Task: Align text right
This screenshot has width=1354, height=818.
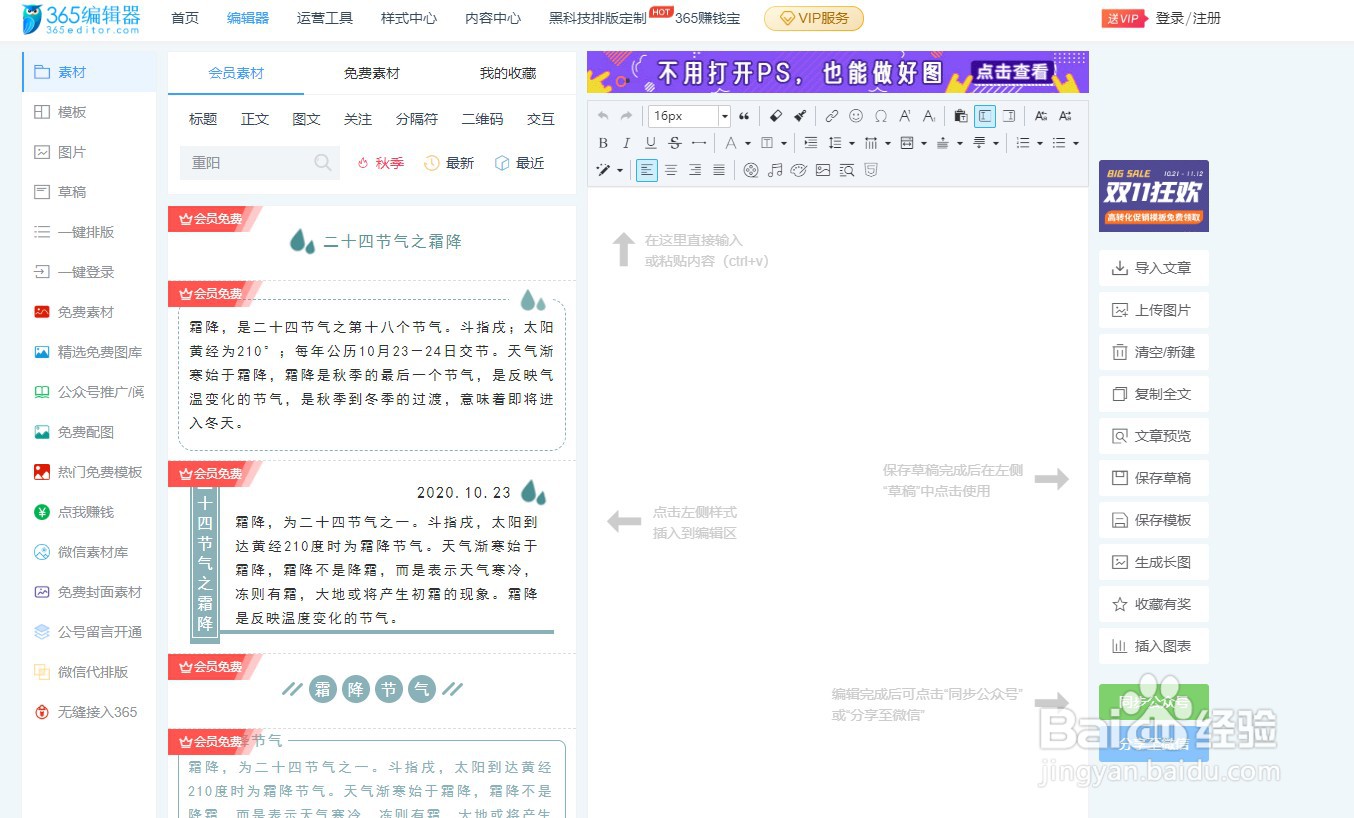Action: pos(695,170)
